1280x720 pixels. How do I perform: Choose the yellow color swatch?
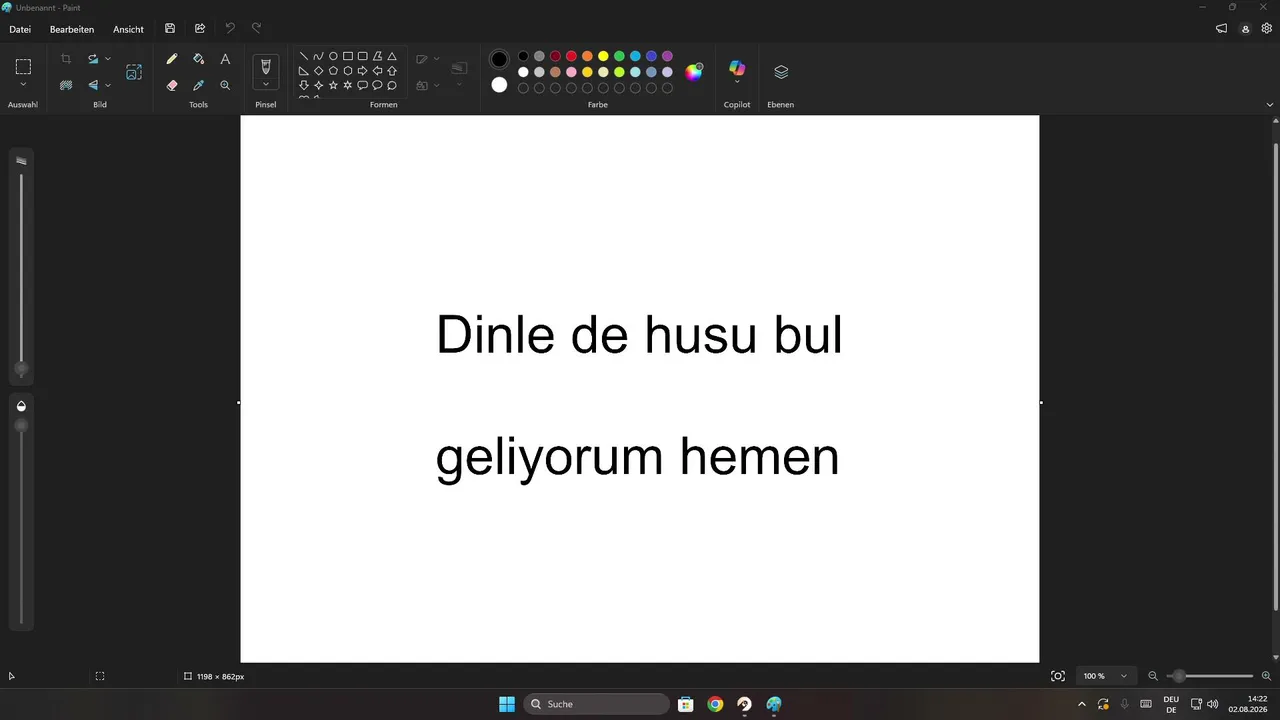click(x=603, y=56)
